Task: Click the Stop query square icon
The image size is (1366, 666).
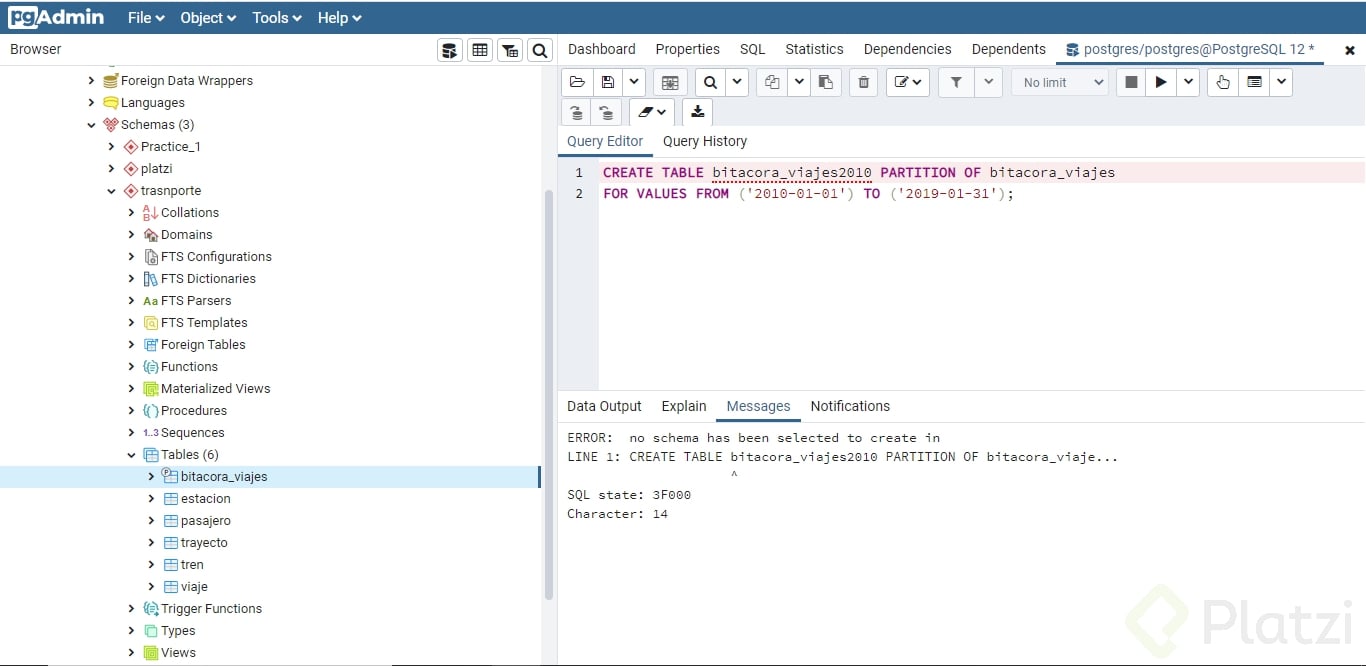Action: click(1131, 82)
